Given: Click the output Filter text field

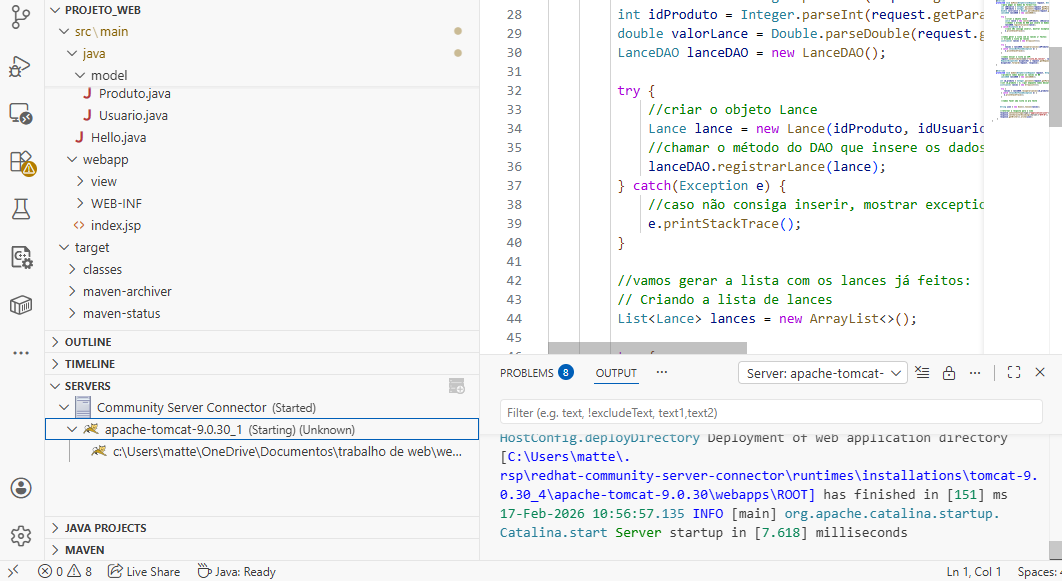Looking at the screenshot, I should pyautogui.click(x=770, y=412).
